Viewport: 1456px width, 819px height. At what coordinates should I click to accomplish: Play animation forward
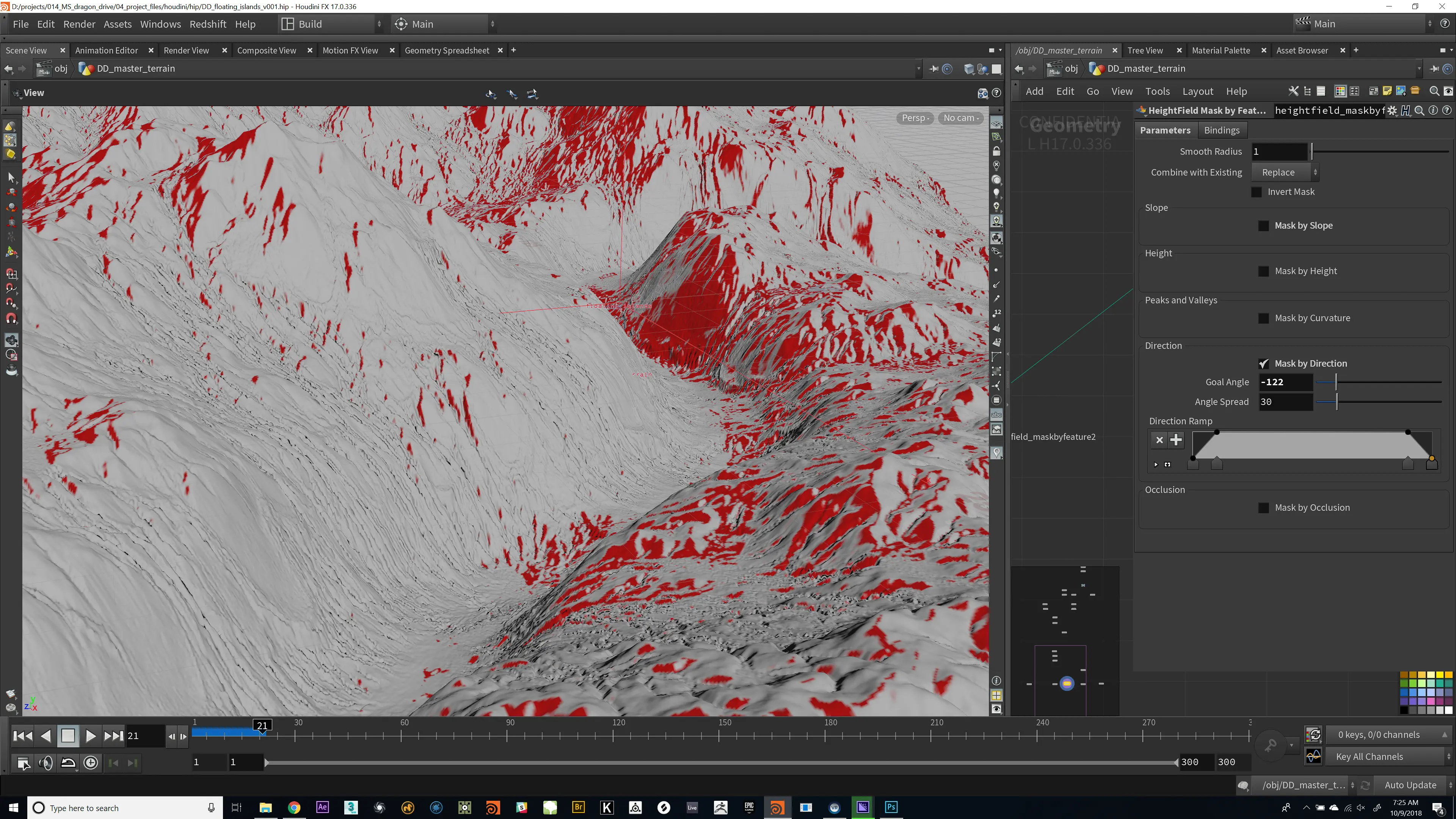coord(91,735)
